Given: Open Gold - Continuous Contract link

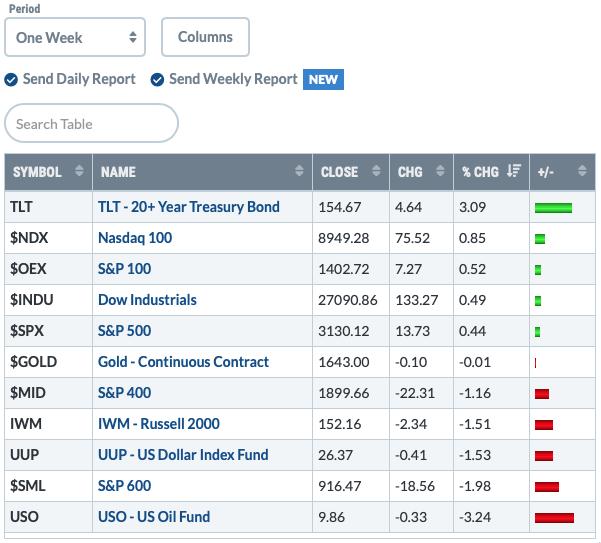Looking at the screenshot, I should [x=183, y=362].
